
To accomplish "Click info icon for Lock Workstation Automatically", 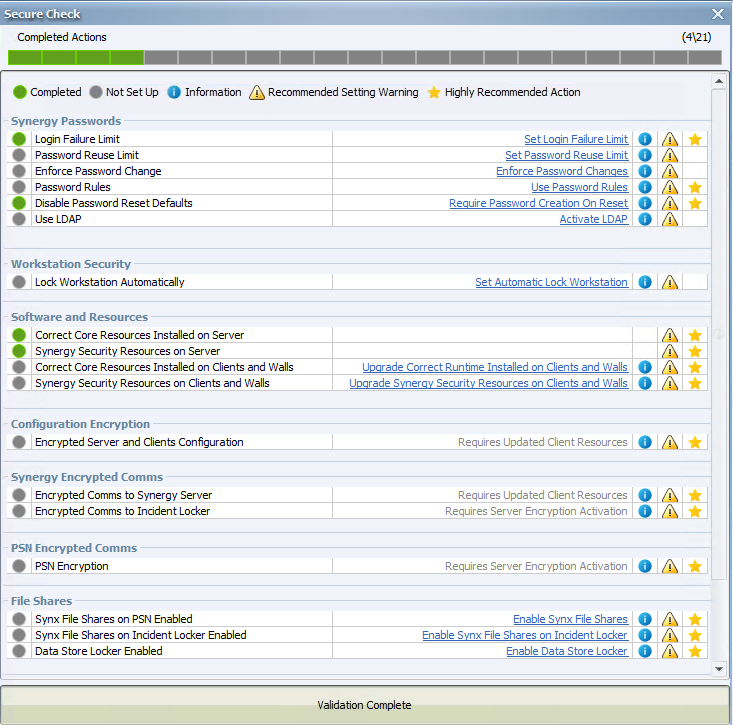I will [x=645, y=282].
